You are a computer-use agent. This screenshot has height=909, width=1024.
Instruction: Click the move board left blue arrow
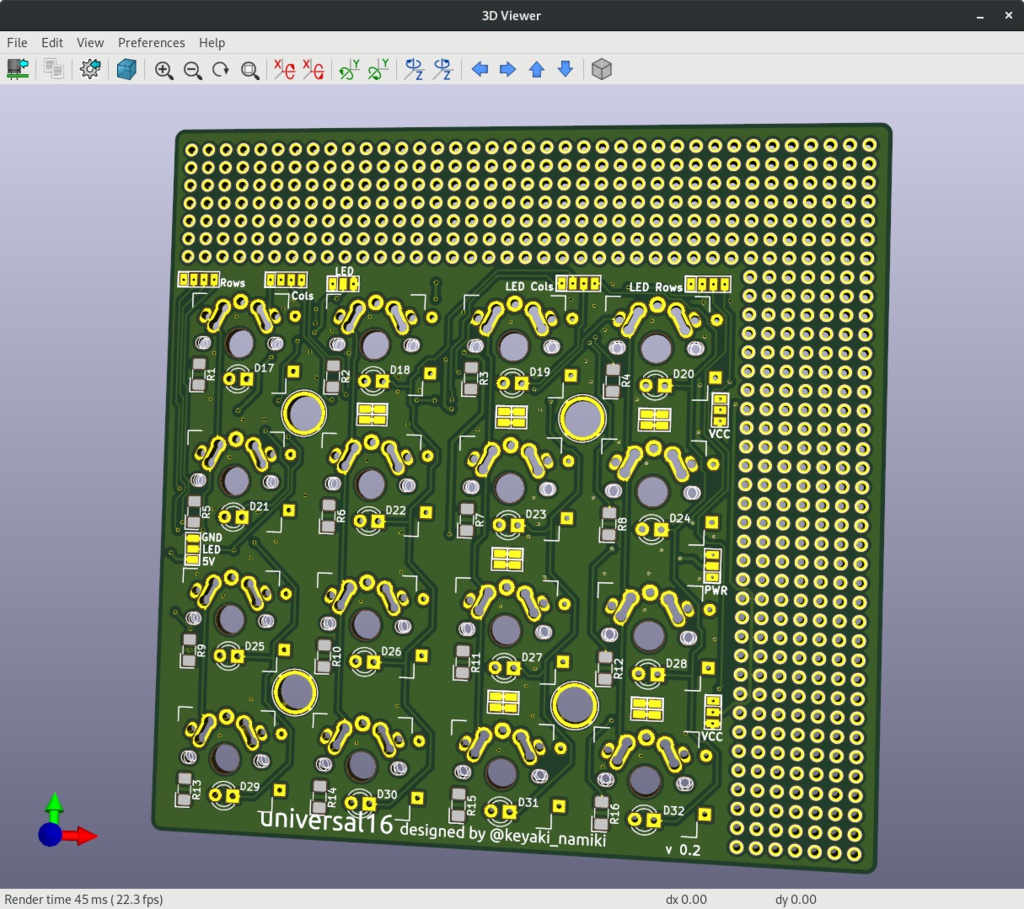point(479,70)
